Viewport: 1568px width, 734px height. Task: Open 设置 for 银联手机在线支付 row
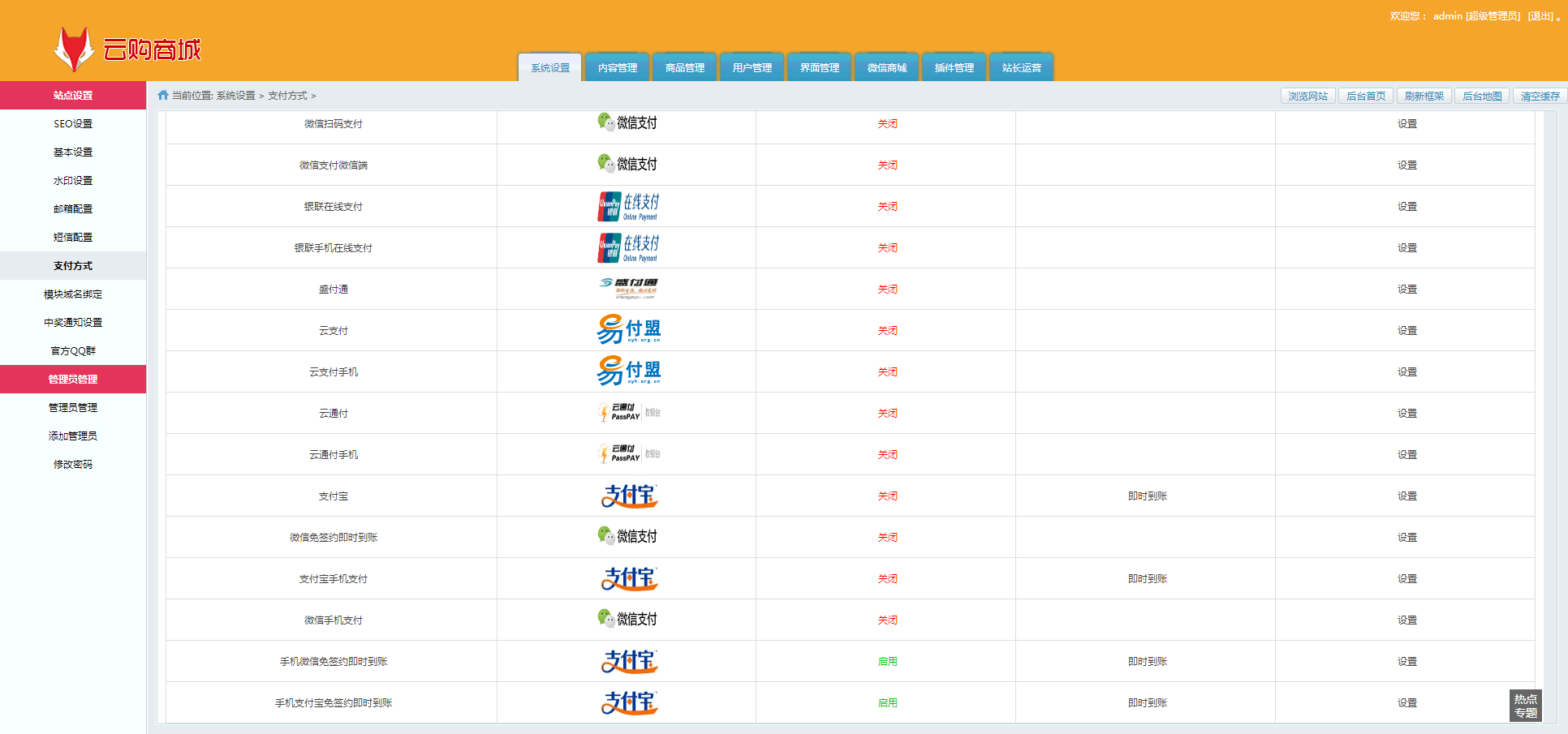1406,248
